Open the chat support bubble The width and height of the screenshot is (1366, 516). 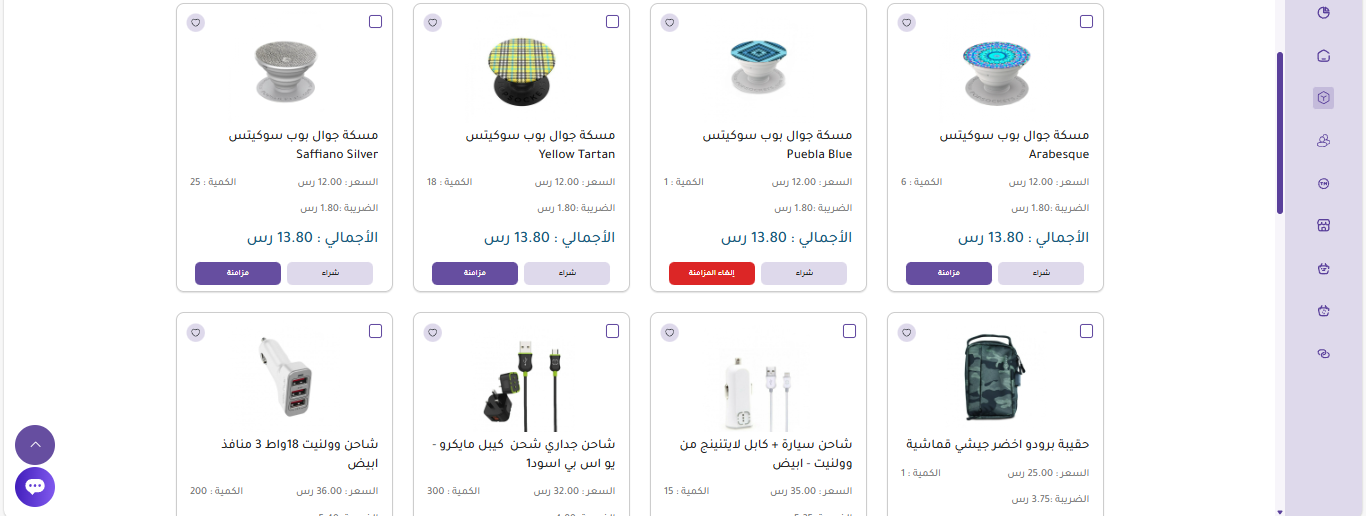coord(35,487)
